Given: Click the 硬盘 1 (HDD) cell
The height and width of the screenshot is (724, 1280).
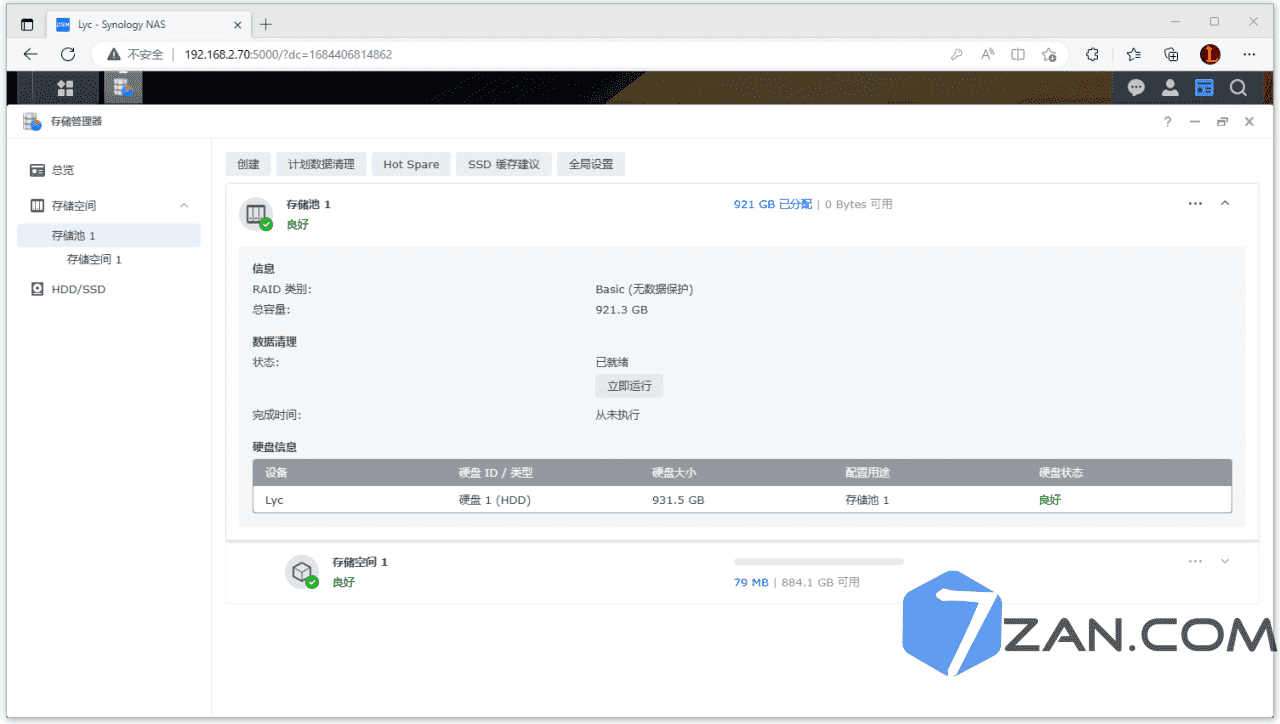Looking at the screenshot, I should (495, 499).
